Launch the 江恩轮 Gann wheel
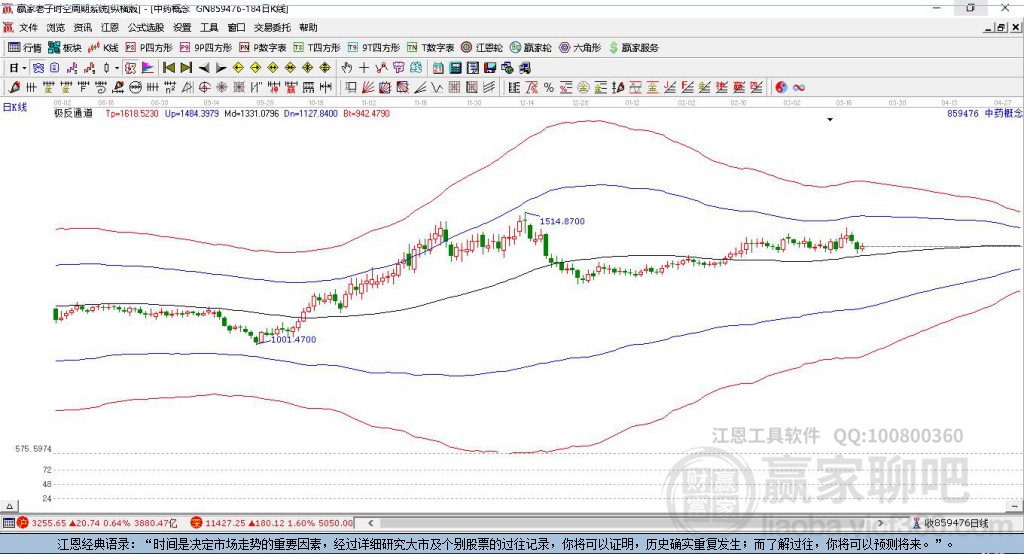The height and width of the screenshot is (554, 1024). pos(482,48)
